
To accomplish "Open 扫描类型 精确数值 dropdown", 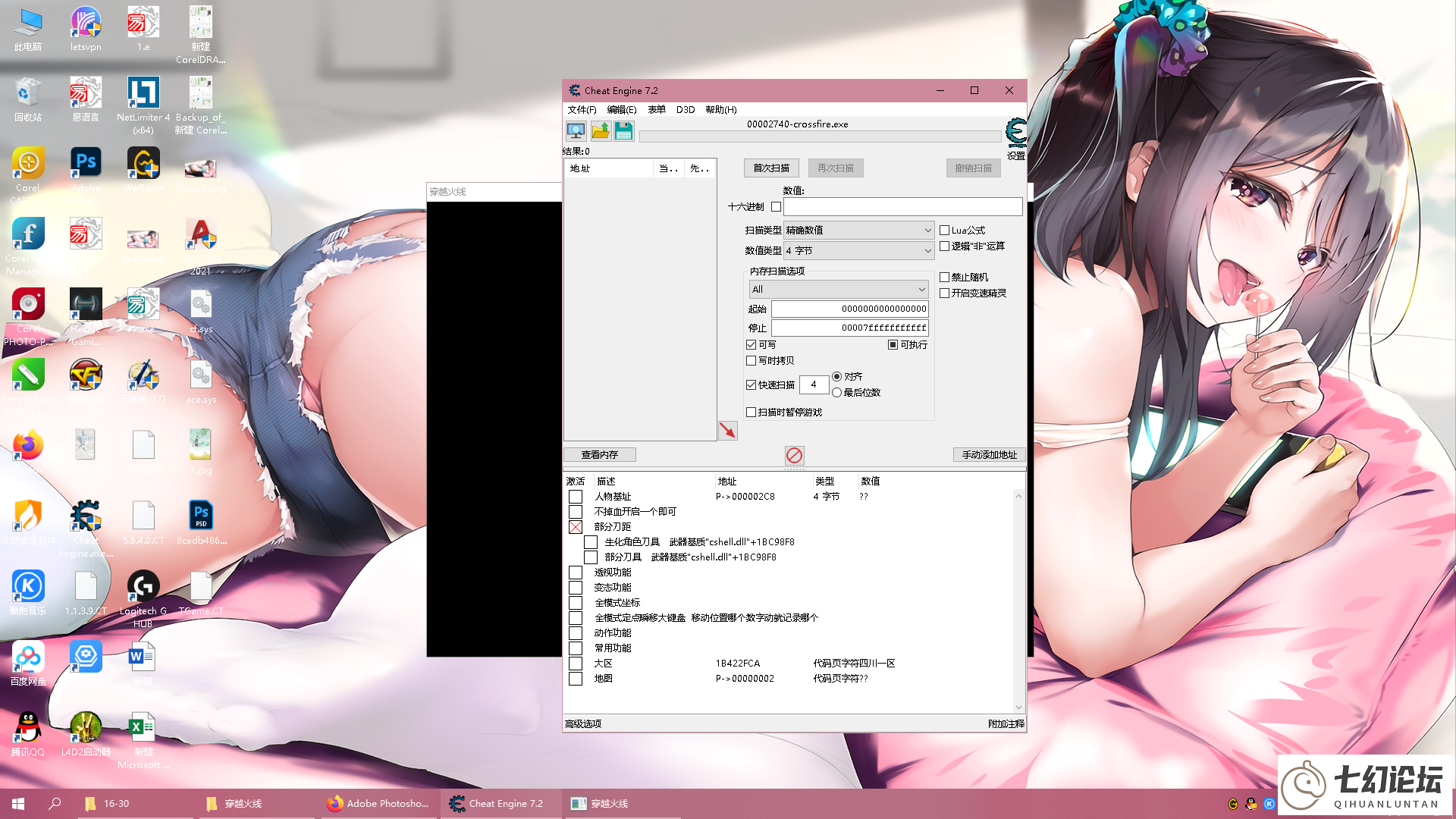I will pos(858,230).
